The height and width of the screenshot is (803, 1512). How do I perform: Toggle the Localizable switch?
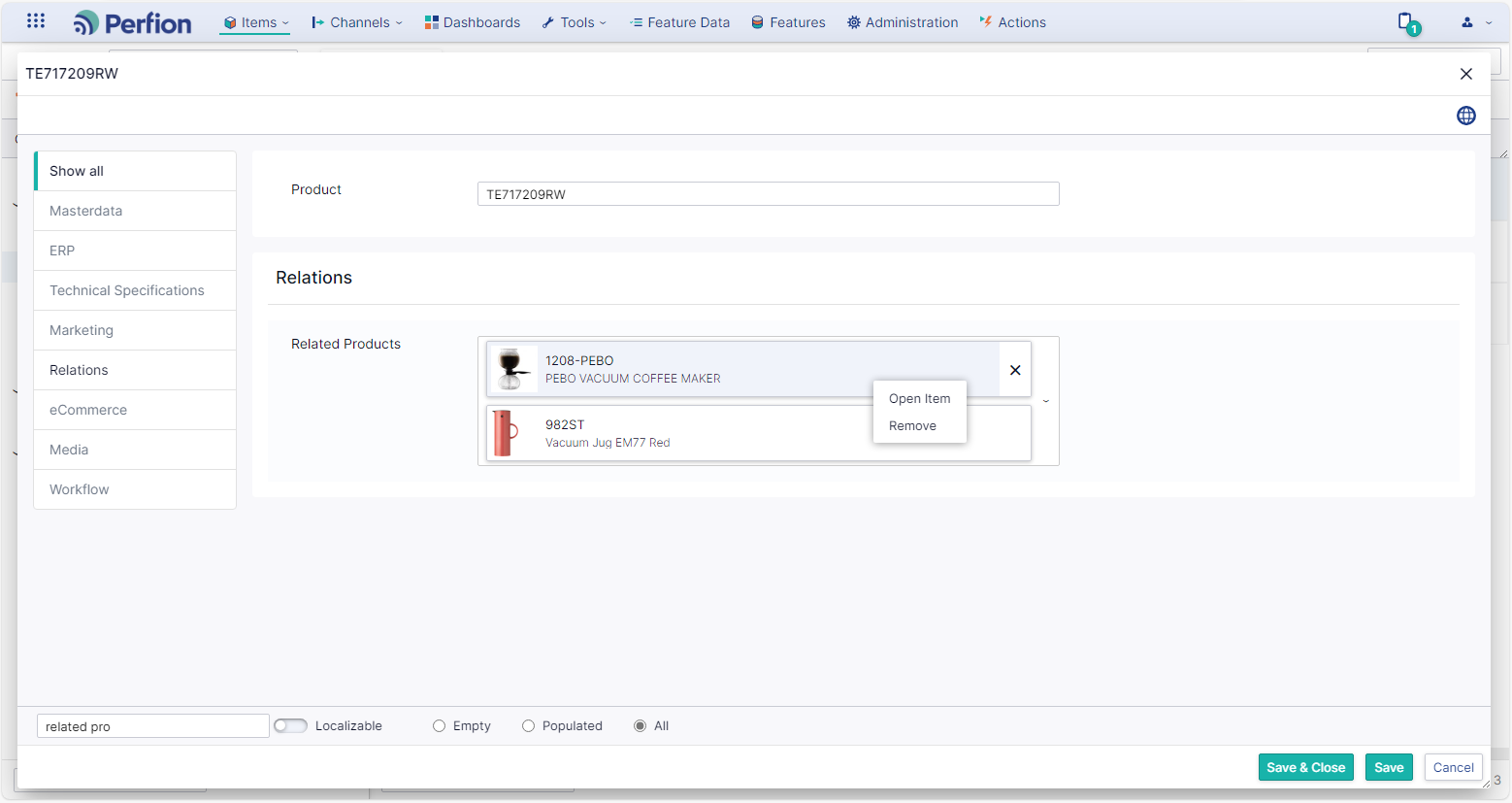290,725
